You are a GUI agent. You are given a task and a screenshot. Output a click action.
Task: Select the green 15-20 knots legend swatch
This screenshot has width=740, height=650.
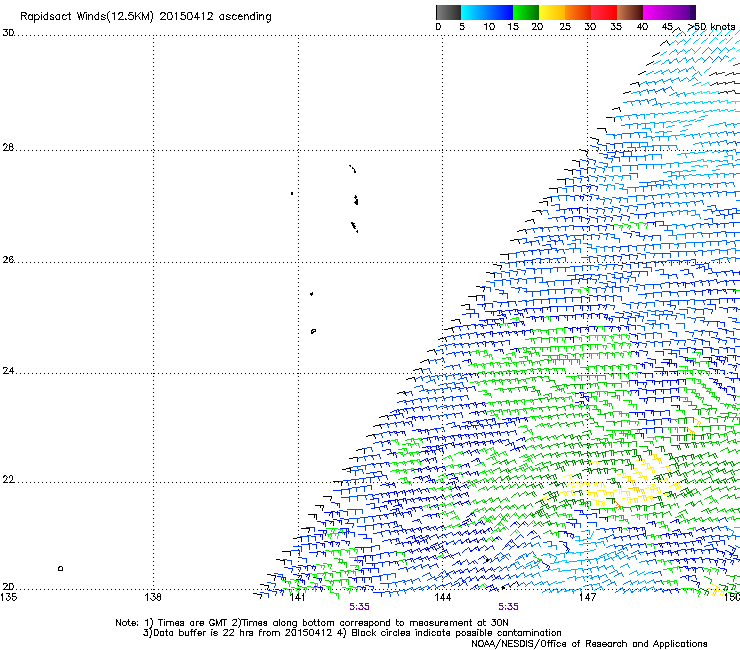coord(526,12)
